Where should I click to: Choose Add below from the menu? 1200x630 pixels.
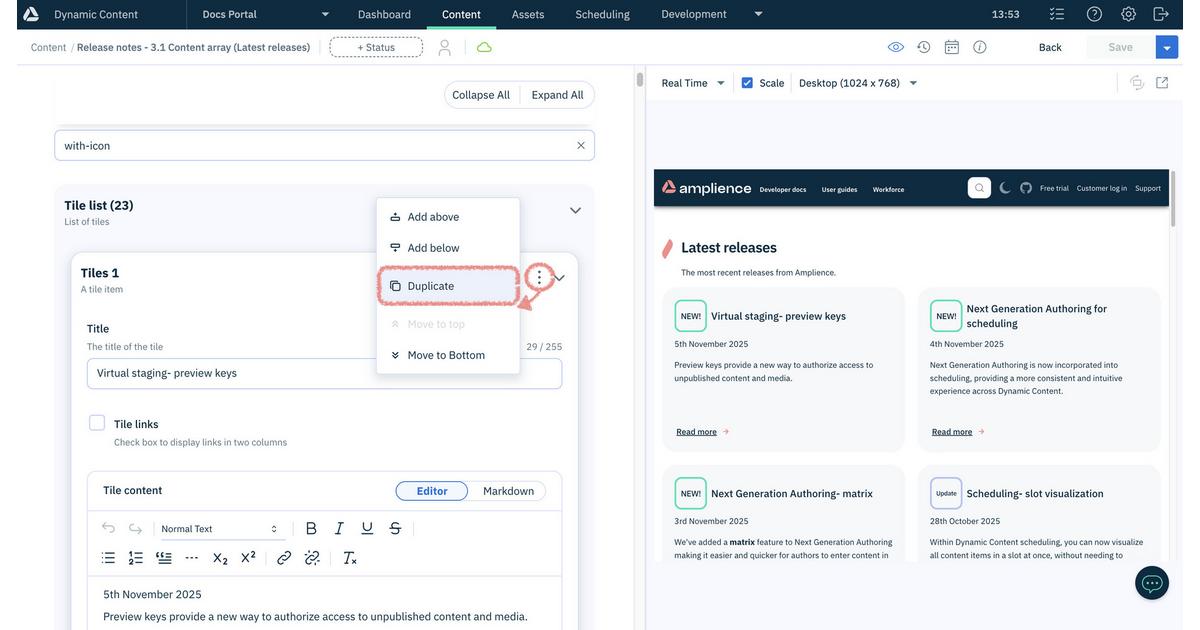[x=448, y=248]
